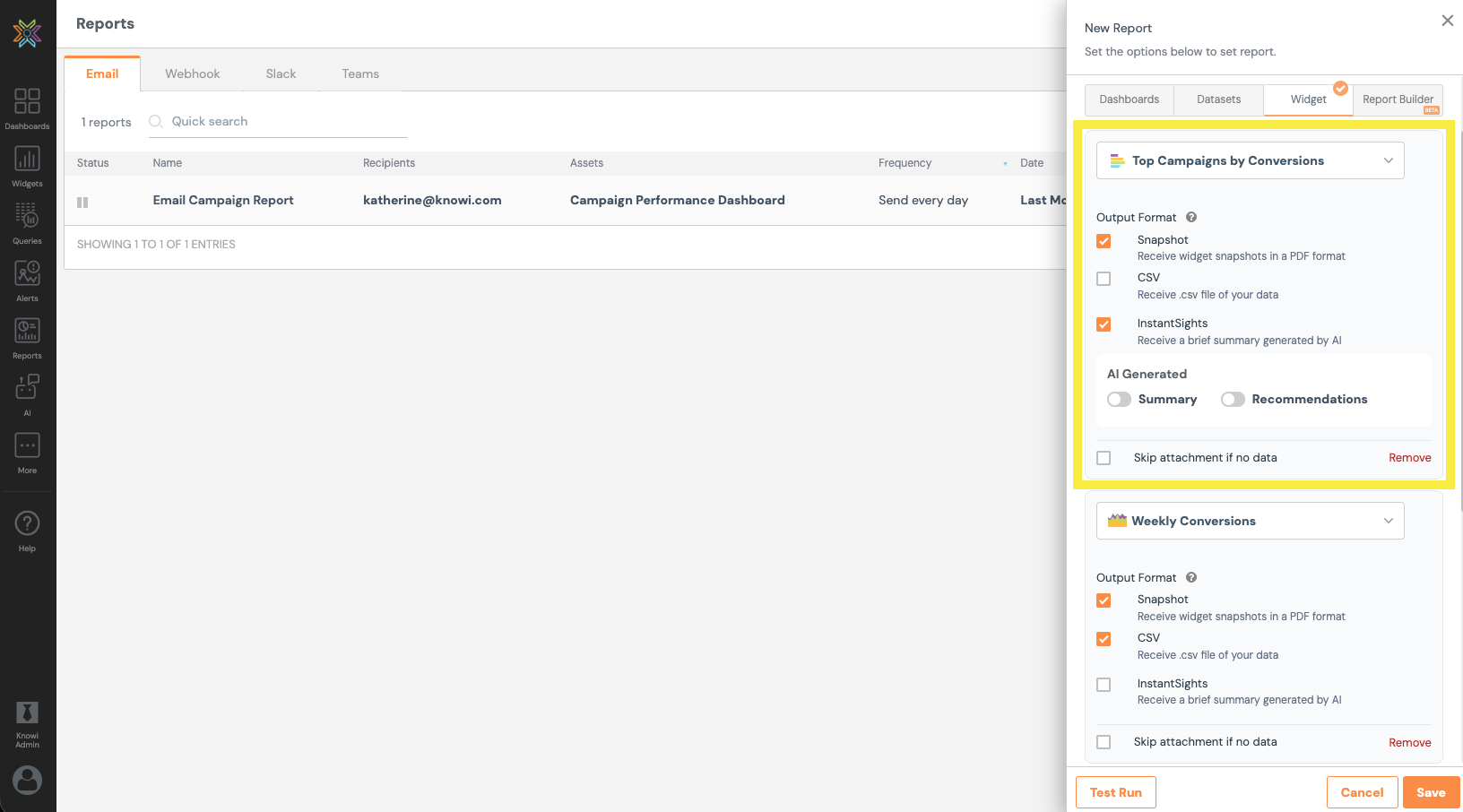Click the user profile avatar icon
1463x812 pixels.
tap(27, 780)
